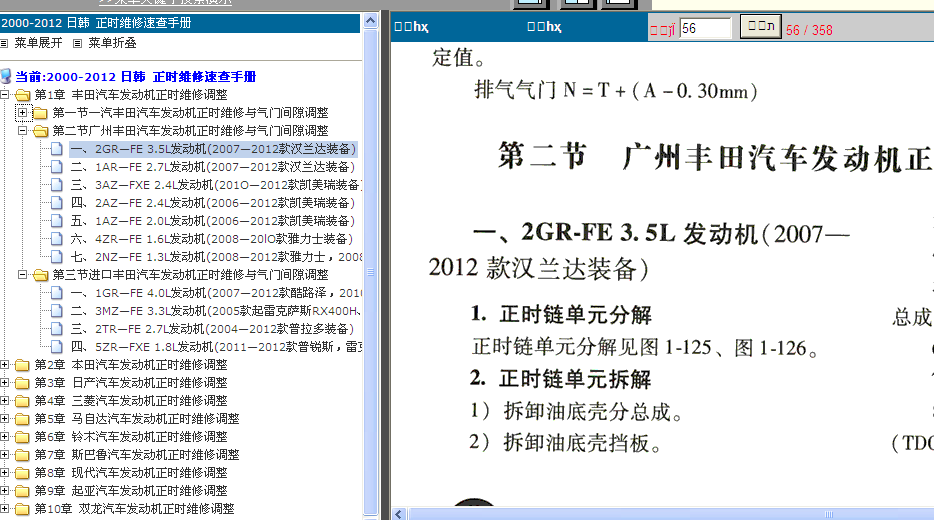The image size is (934, 520).
Task: Collapse 第三节进口丰田 section node
Action: point(23,275)
